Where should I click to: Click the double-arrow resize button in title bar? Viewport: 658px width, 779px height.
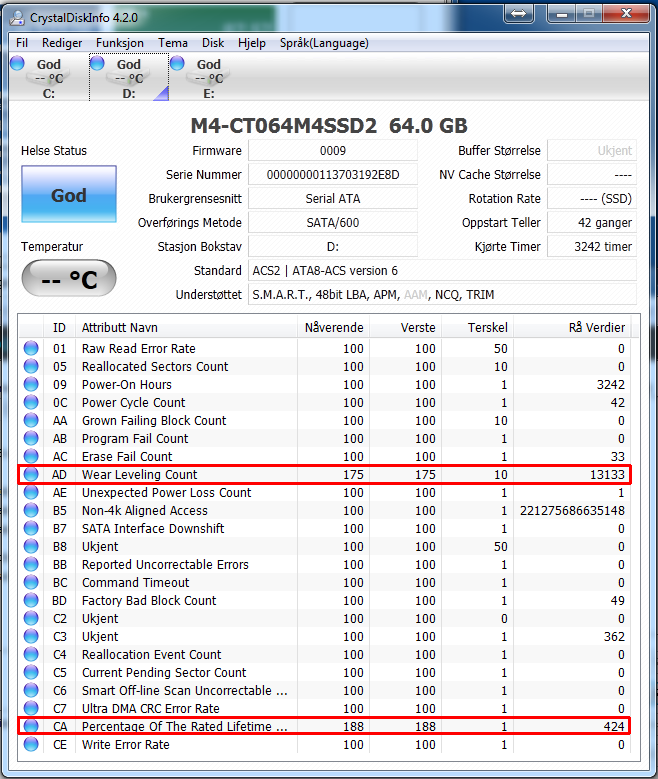point(518,13)
